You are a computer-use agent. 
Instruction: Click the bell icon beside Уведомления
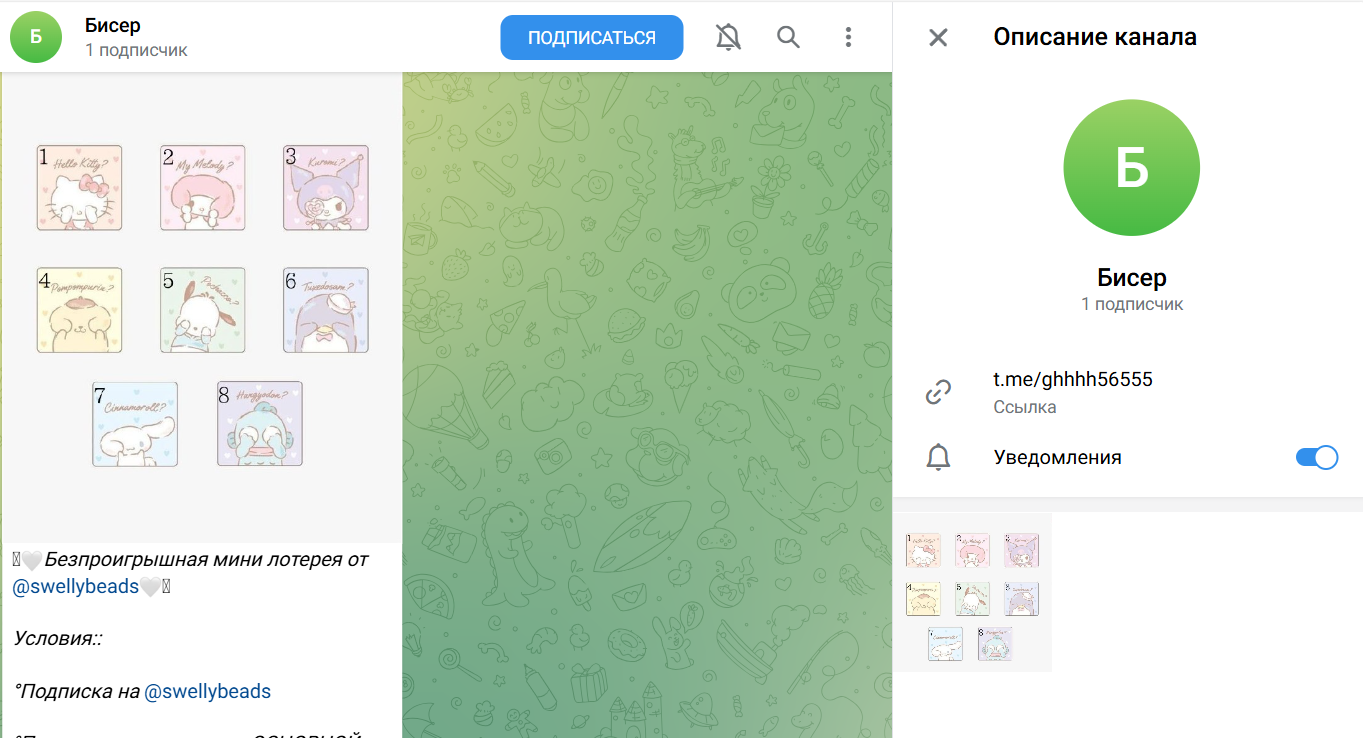pyautogui.click(x=938, y=458)
